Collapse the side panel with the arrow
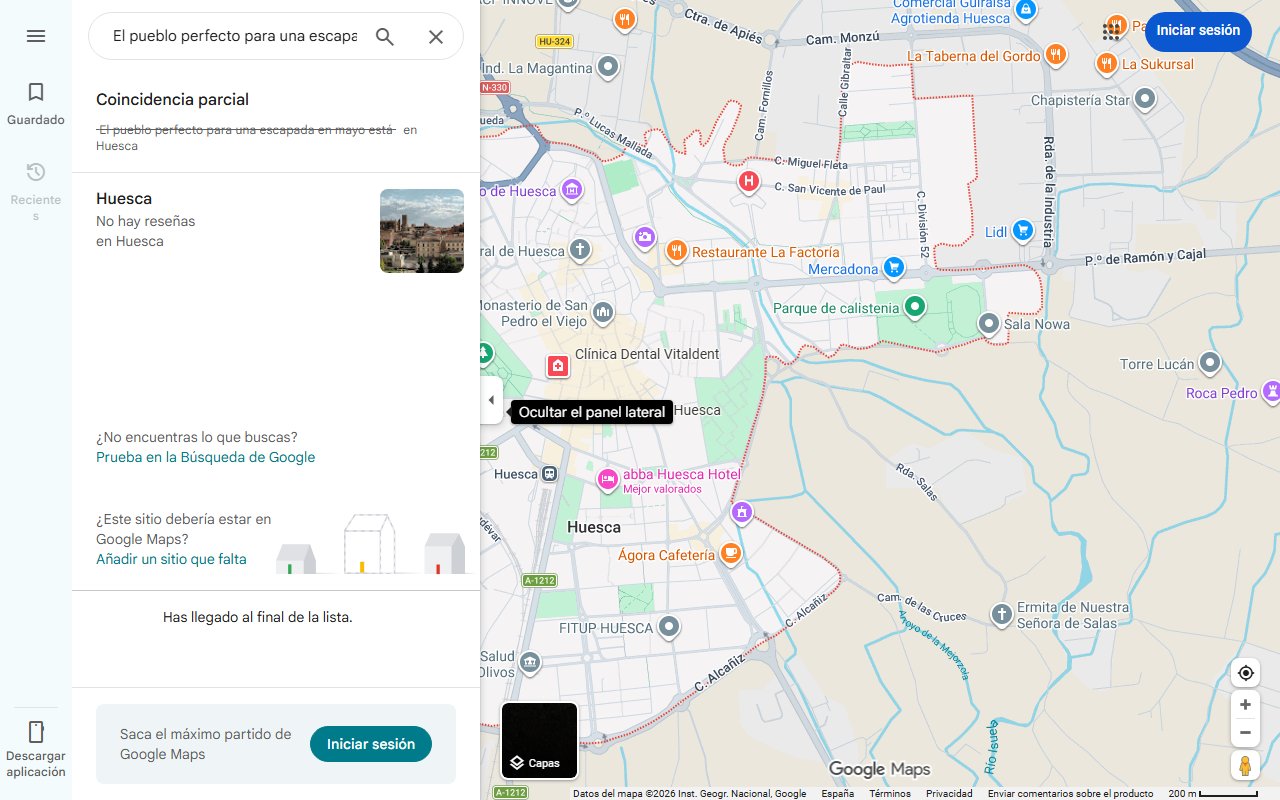 click(491, 399)
